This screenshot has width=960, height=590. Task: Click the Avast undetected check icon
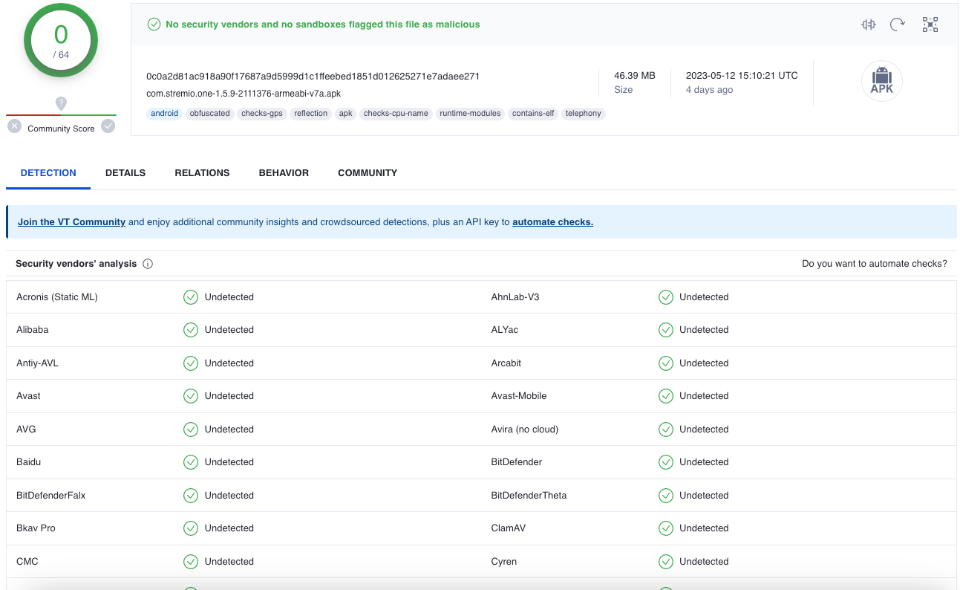[190, 396]
